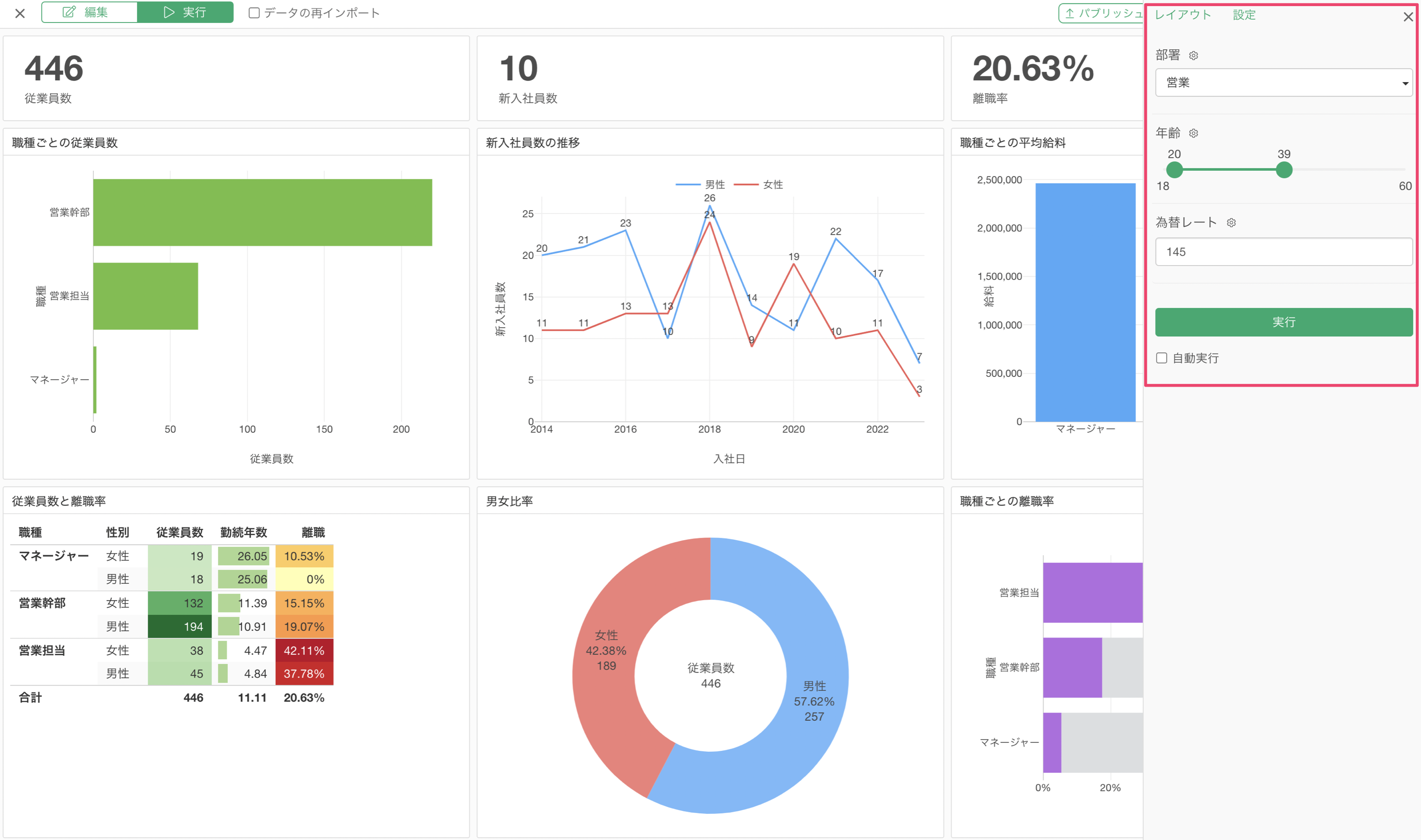Viewport: 1421px width, 840px height.
Task: Click the パブリッシュ upload button
Action: pos(1100,13)
